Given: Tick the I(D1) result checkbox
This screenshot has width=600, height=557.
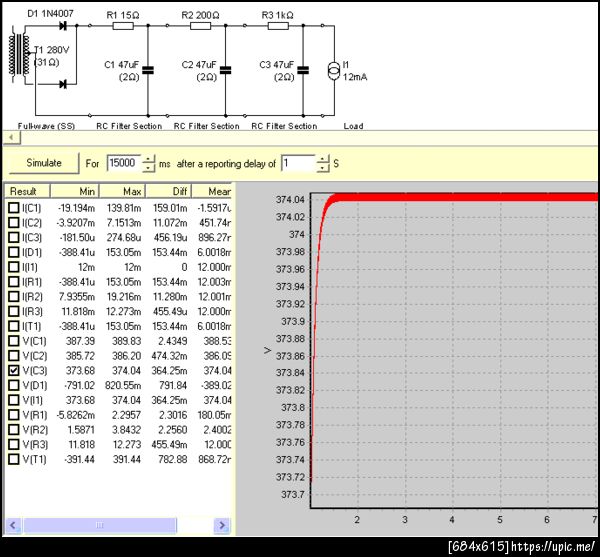Looking at the screenshot, I should (14, 252).
